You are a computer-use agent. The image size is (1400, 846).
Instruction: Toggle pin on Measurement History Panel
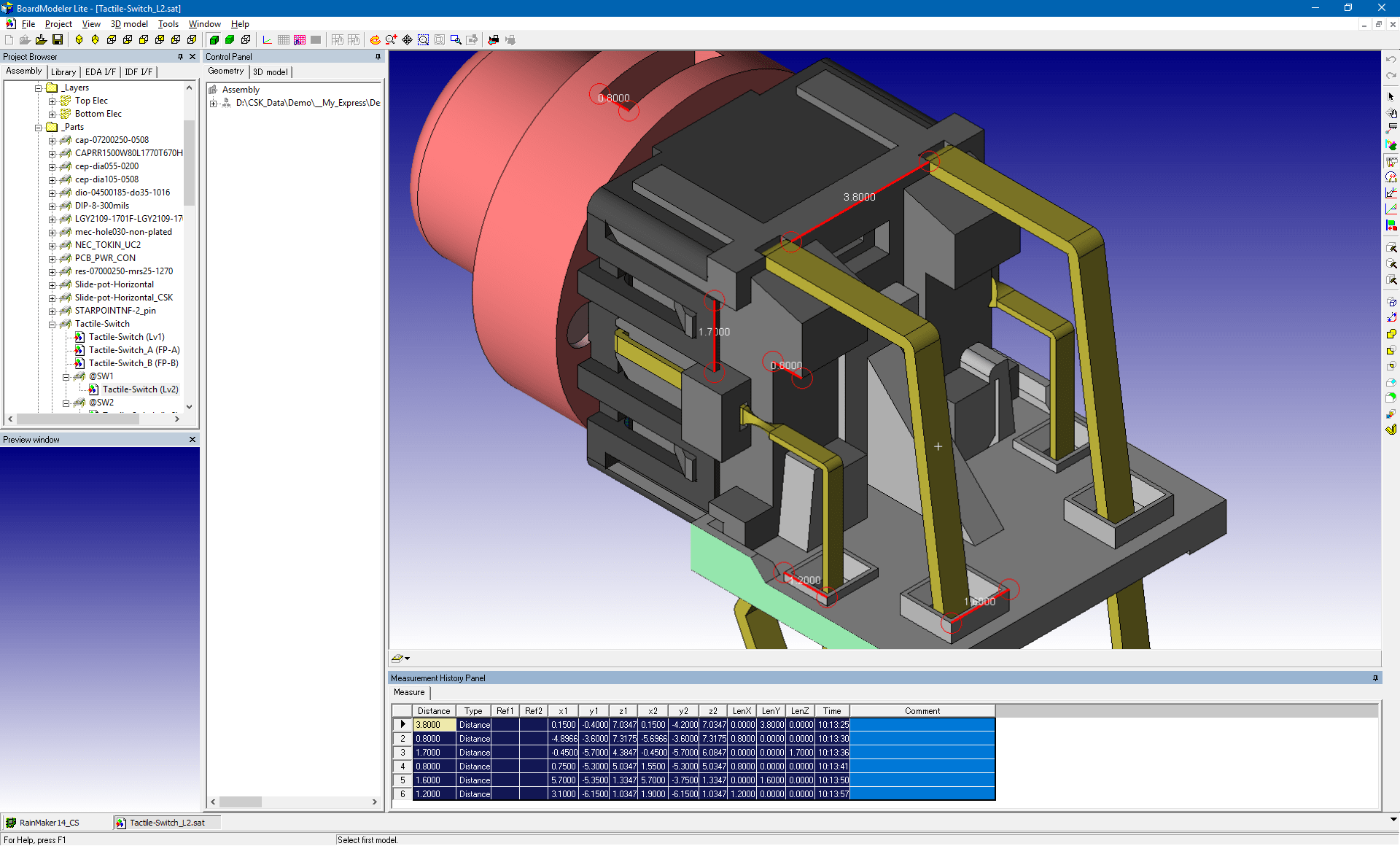(1375, 678)
